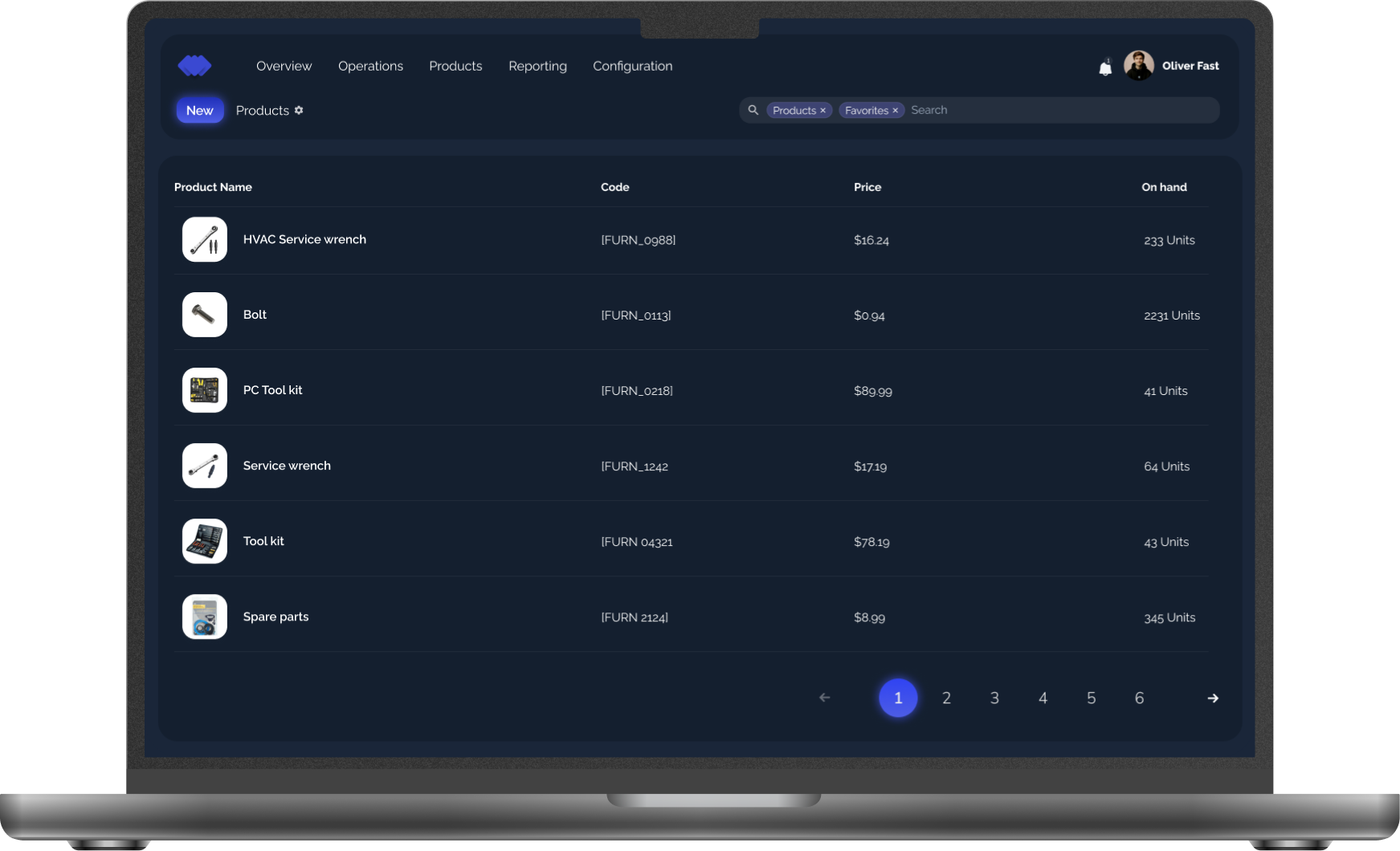
Task: Click the $78.19 price
Action: click(x=871, y=542)
